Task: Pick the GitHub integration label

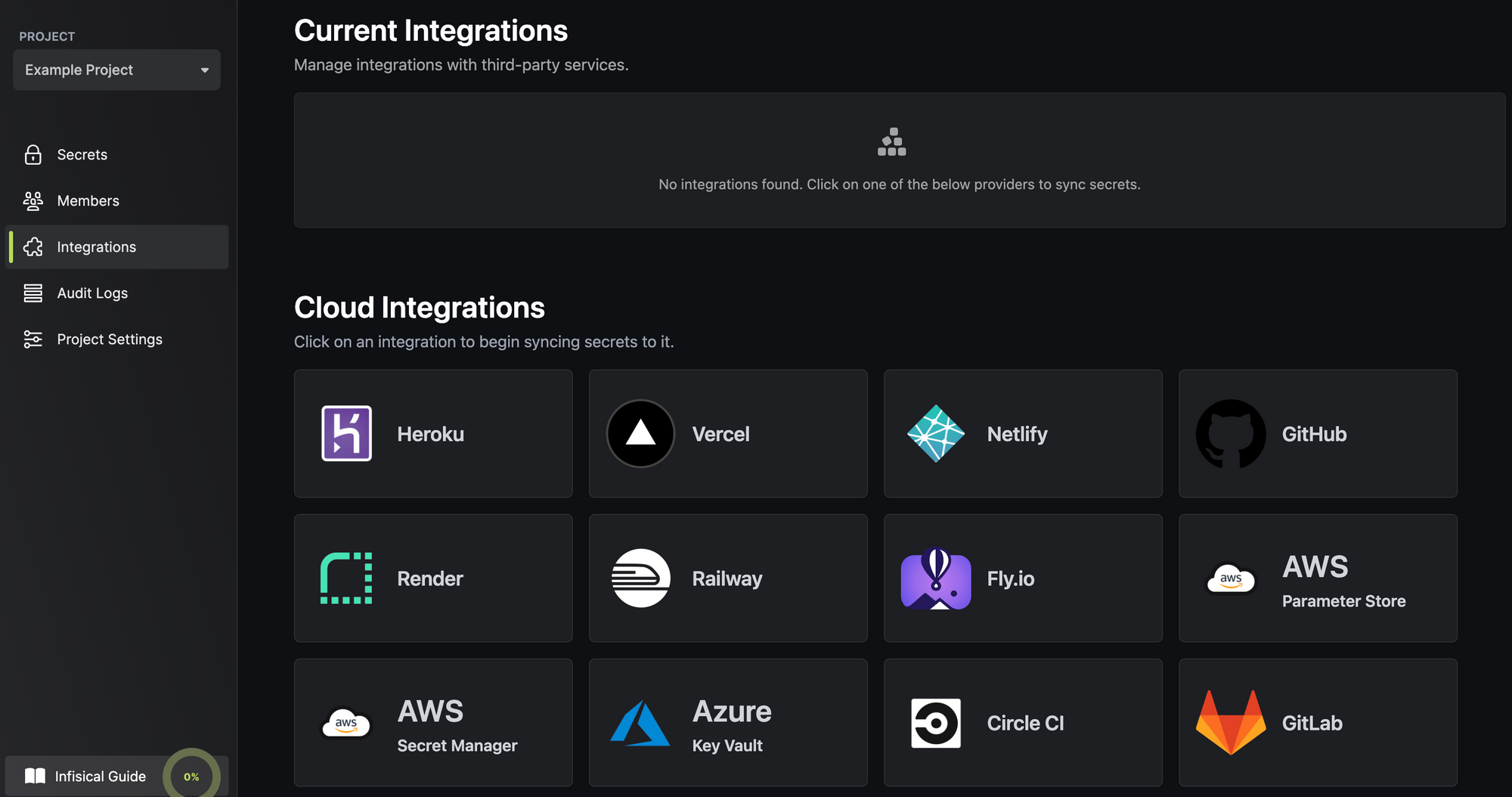Action: click(1314, 434)
